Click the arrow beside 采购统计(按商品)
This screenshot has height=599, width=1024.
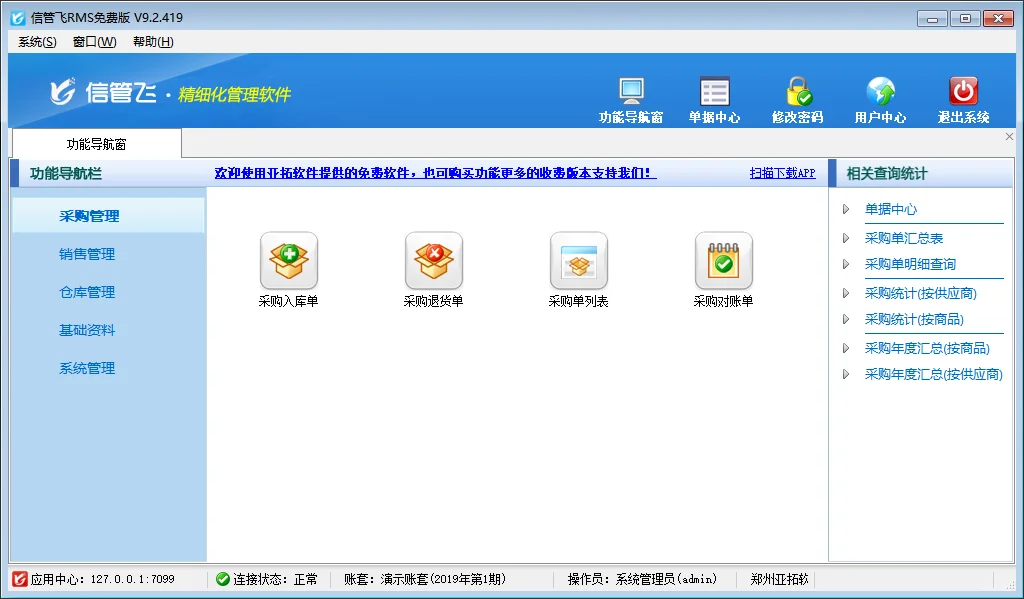coord(846,319)
